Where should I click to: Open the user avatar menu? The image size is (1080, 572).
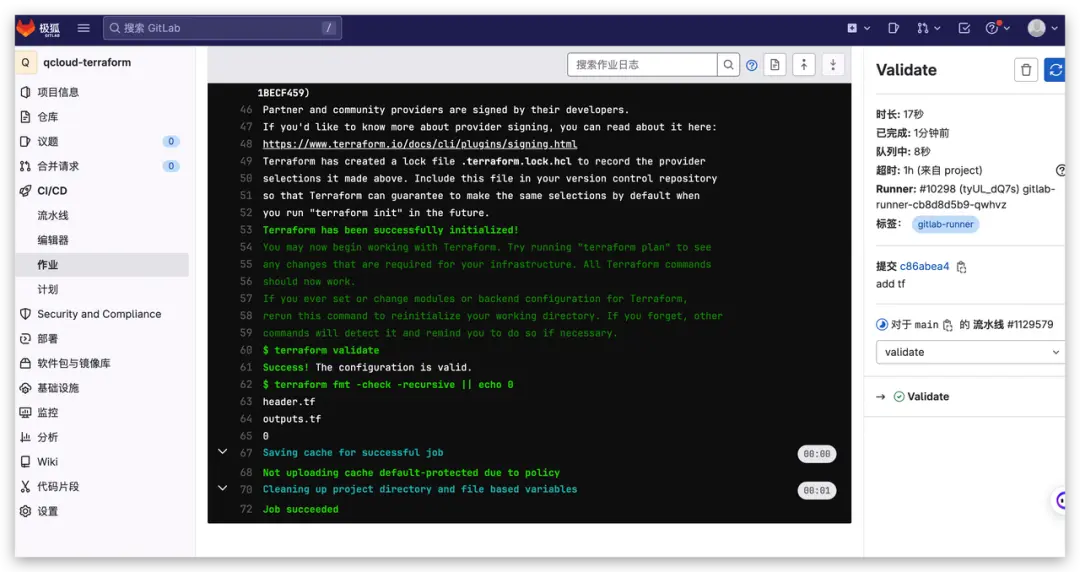[x=1042, y=28]
